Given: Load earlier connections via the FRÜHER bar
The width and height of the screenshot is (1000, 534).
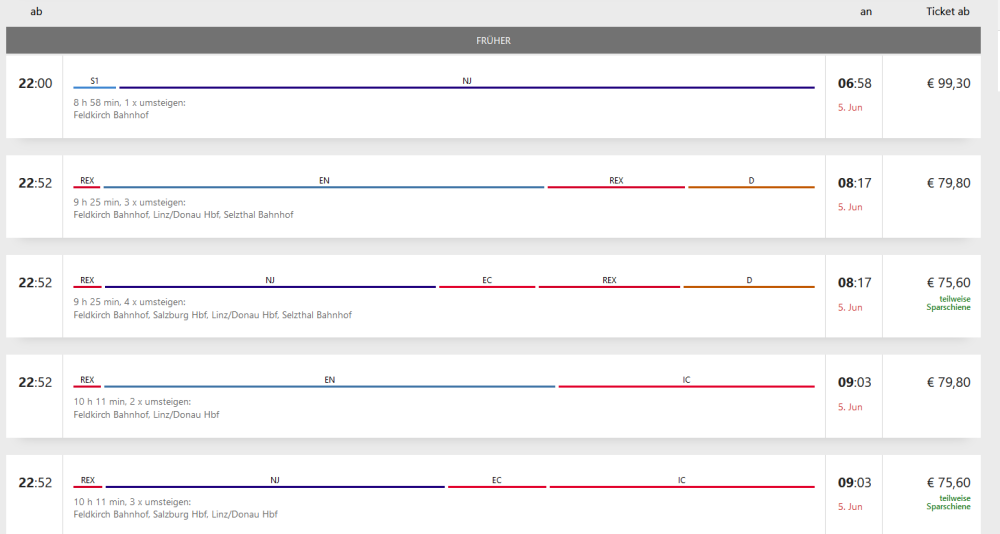Looking at the screenshot, I should pos(493,41).
